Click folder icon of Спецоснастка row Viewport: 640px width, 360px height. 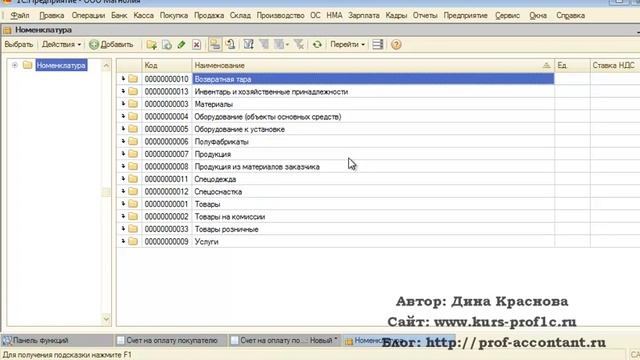pyautogui.click(x=133, y=191)
